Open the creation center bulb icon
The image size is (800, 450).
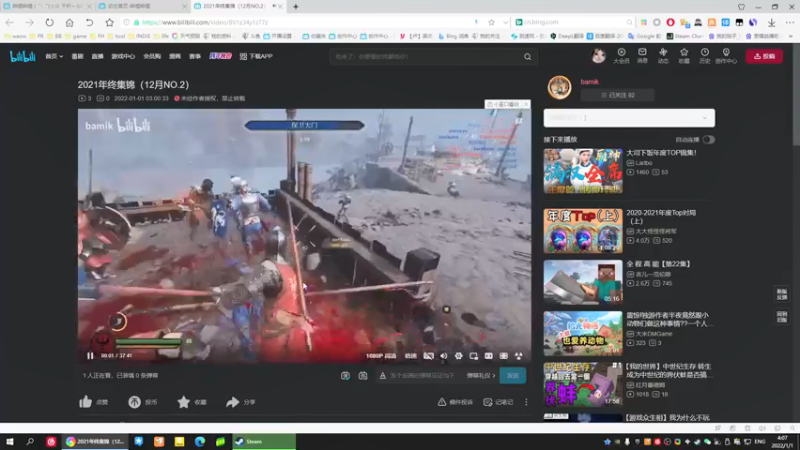pyautogui.click(x=726, y=56)
